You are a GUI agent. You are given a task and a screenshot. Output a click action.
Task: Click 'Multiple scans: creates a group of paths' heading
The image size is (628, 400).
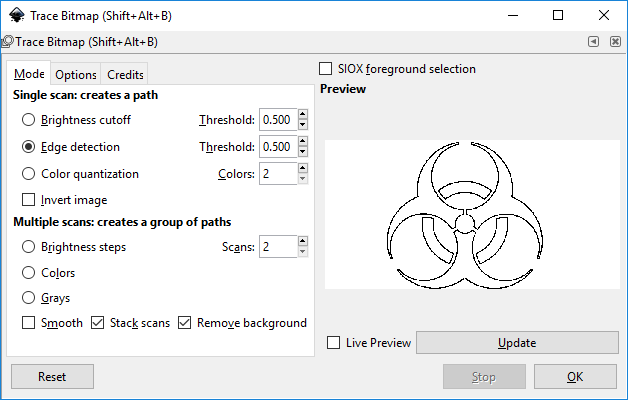(x=122, y=222)
